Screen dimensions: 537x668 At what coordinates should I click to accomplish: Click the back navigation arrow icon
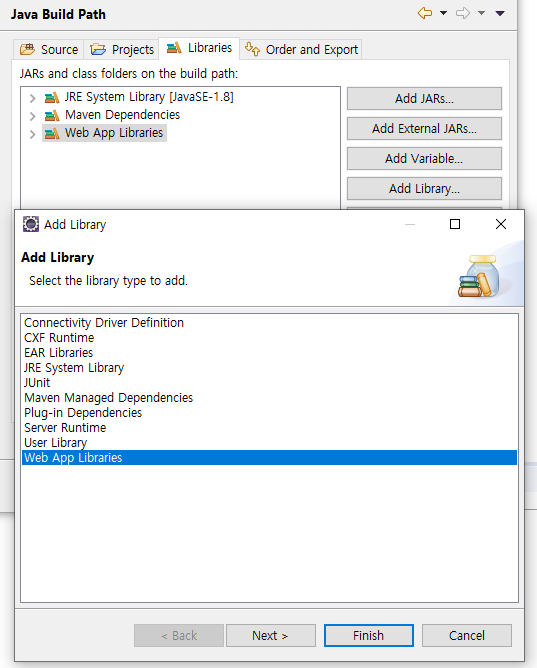click(425, 13)
